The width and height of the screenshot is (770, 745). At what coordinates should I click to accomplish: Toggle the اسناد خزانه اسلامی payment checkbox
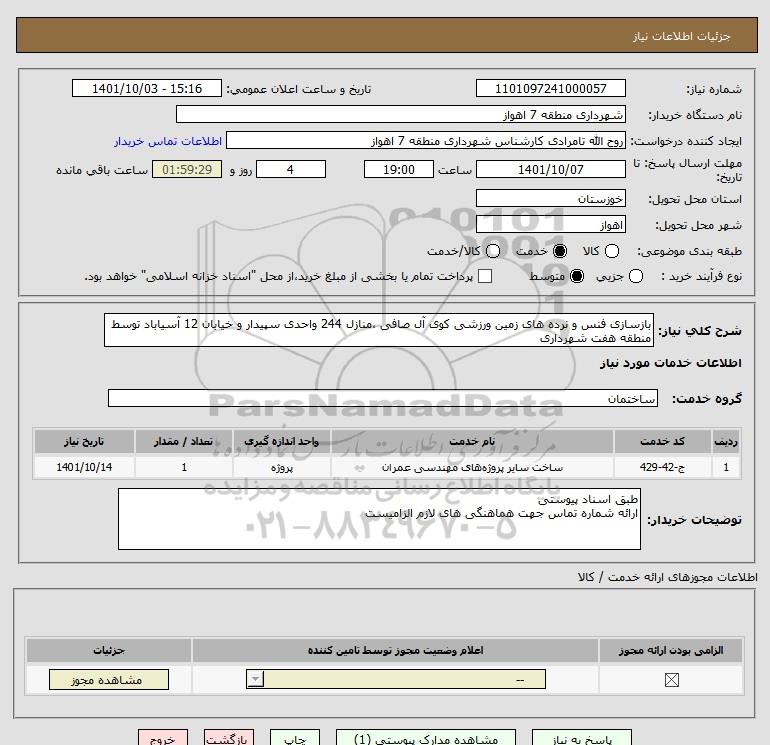click(485, 276)
